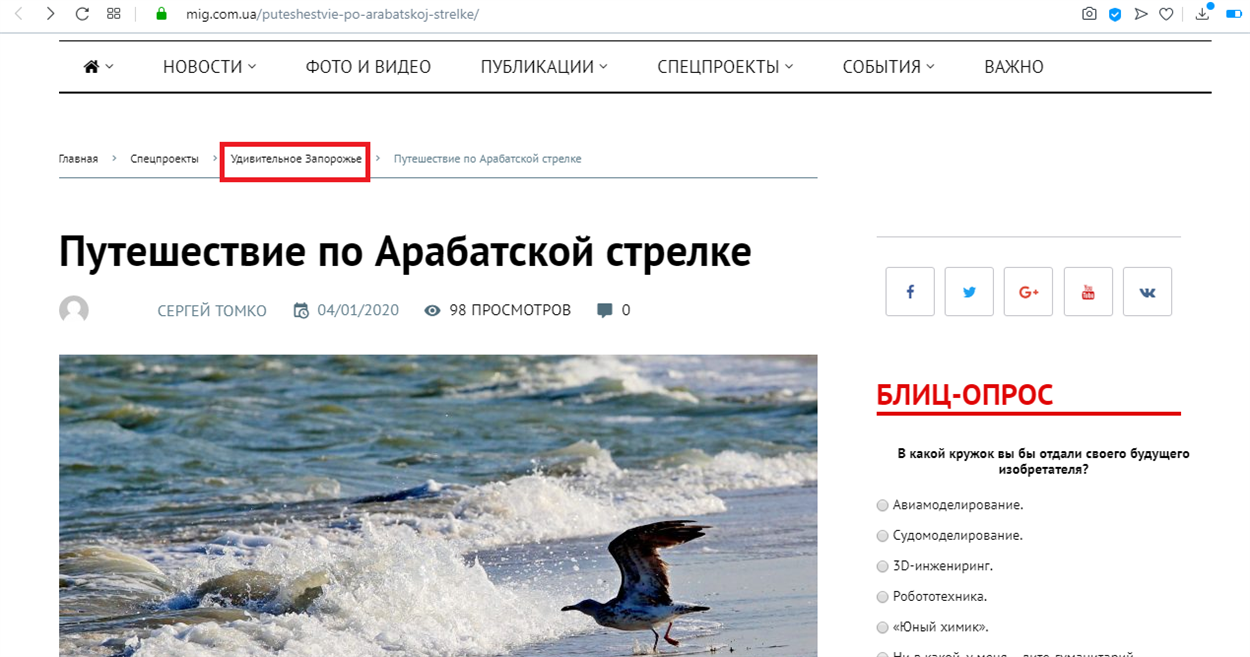Screen dimensions: 1250x657
Task: Click the 04/01/2020 date link
Action: pos(358,310)
